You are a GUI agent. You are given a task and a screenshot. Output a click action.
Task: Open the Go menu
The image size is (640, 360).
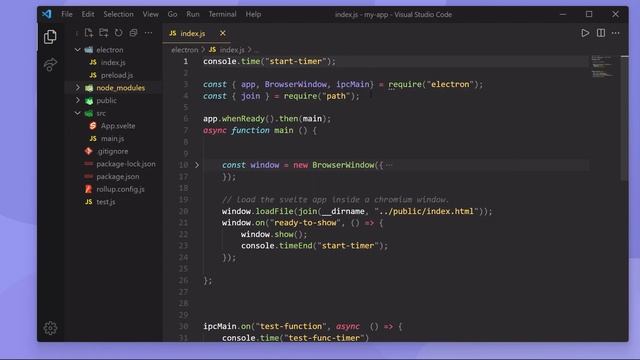[x=172, y=14]
